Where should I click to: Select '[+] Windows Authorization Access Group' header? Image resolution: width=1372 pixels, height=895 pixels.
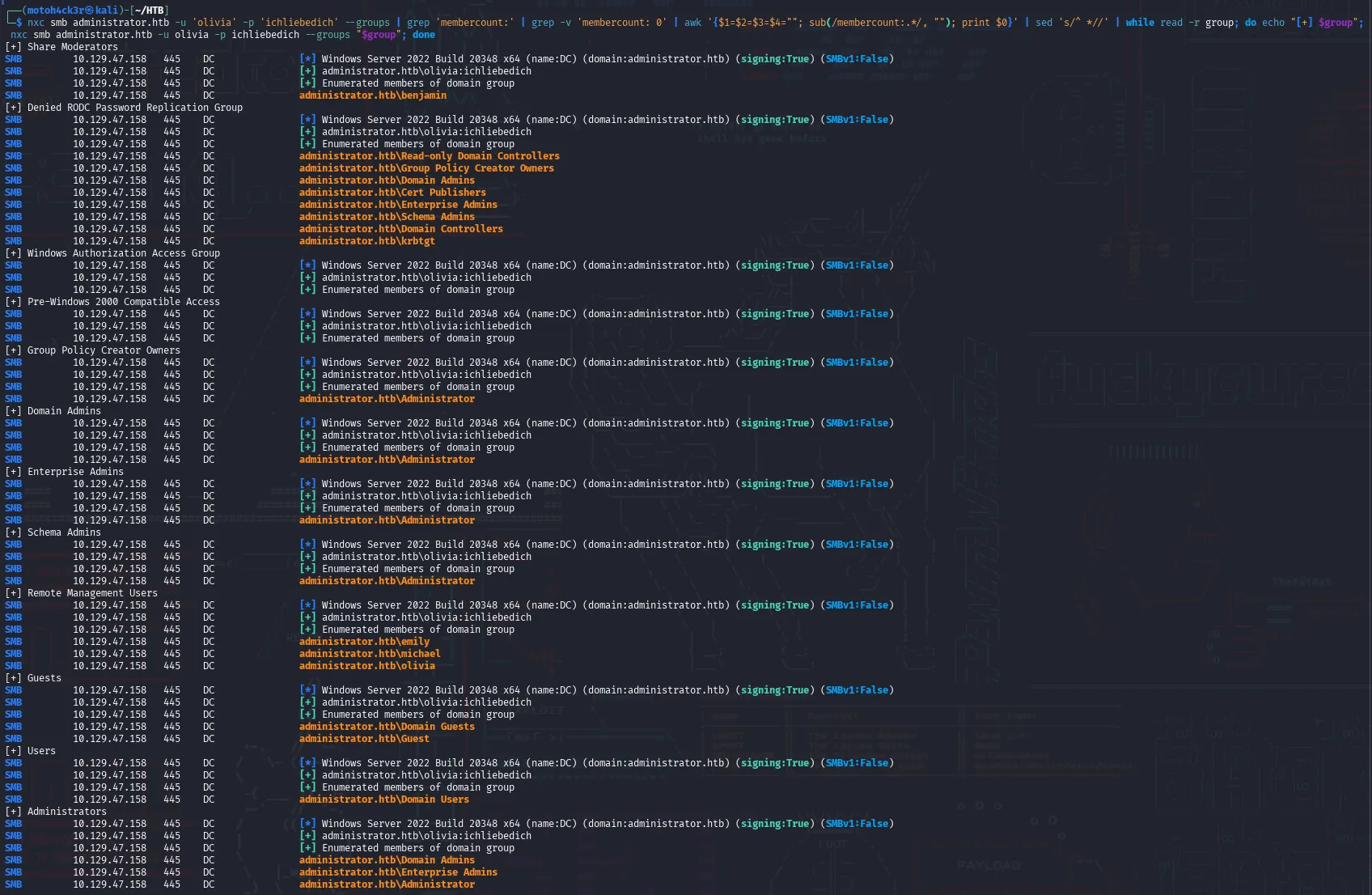(112, 253)
